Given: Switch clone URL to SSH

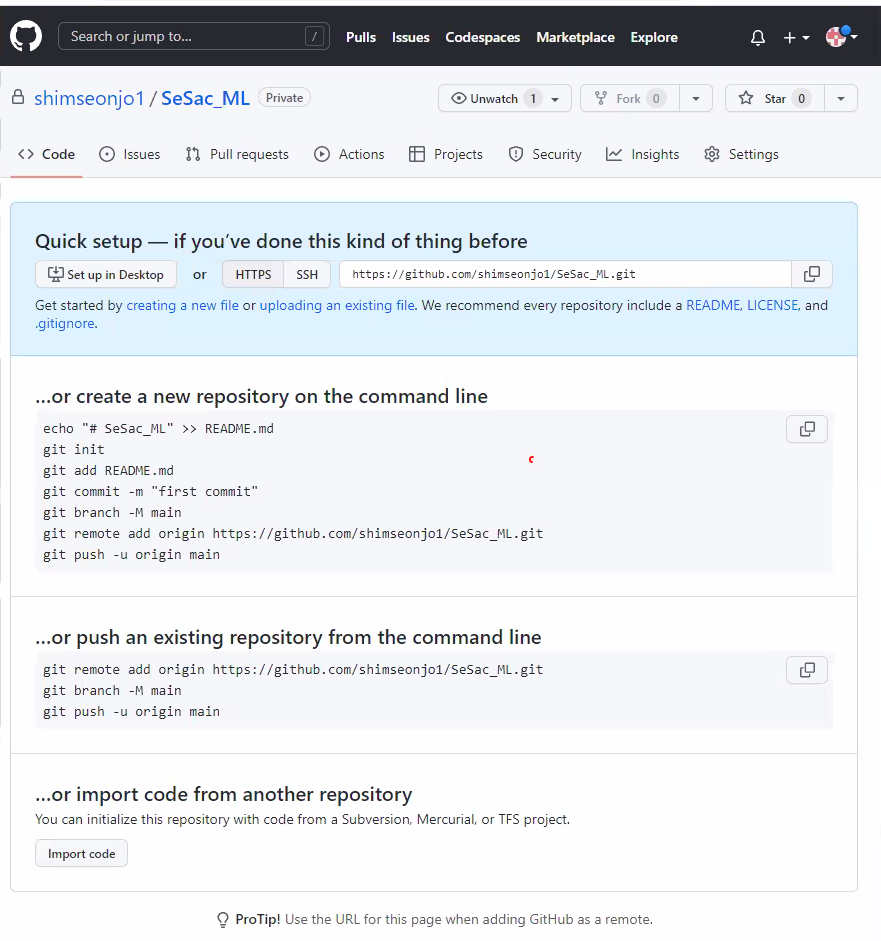Looking at the screenshot, I should pyautogui.click(x=307, y=274).
